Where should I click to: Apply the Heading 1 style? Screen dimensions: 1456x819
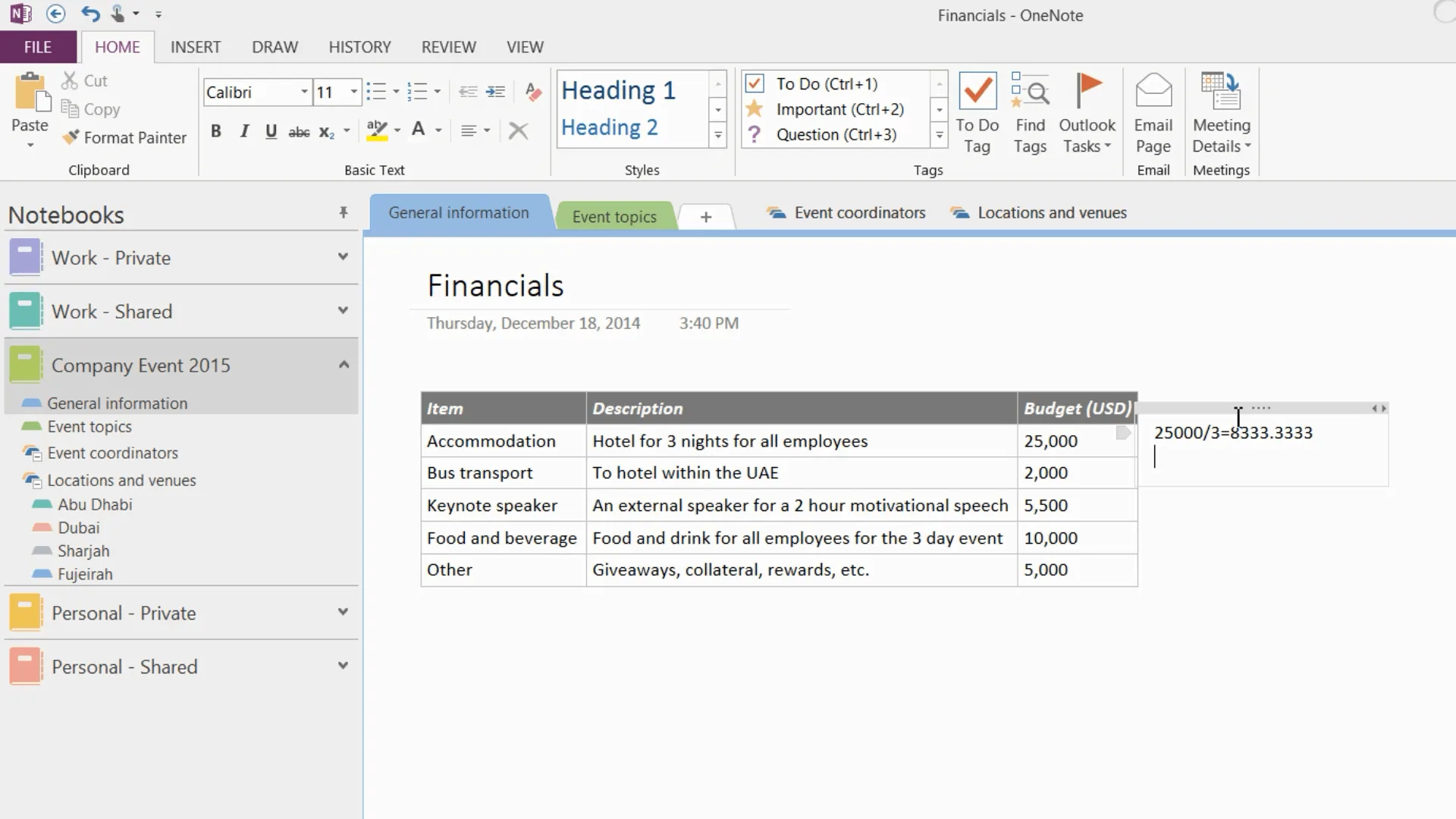(618, 90)
